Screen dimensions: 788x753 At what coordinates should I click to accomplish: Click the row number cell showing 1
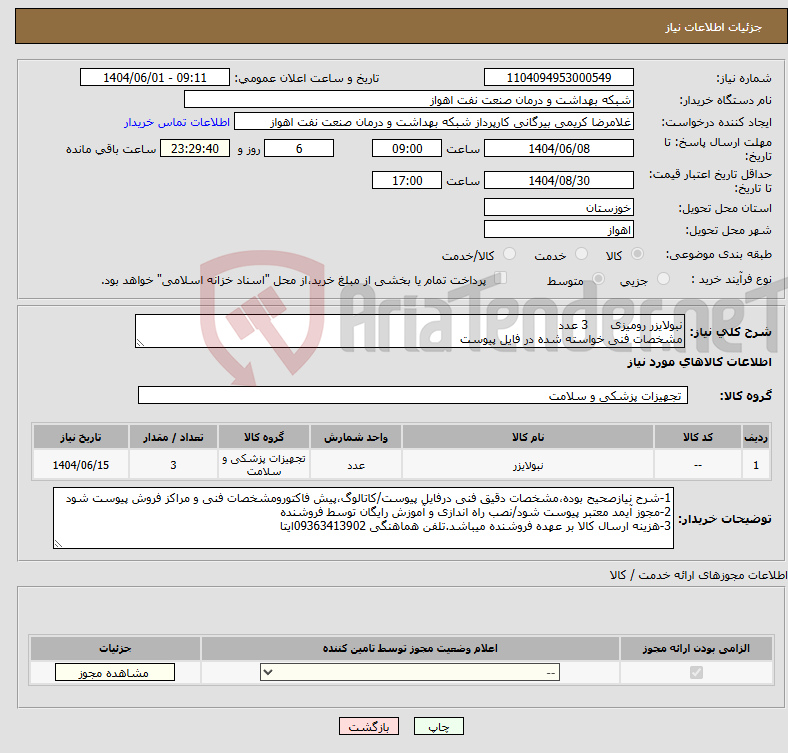pyautogui.click(x=756, y=465)
